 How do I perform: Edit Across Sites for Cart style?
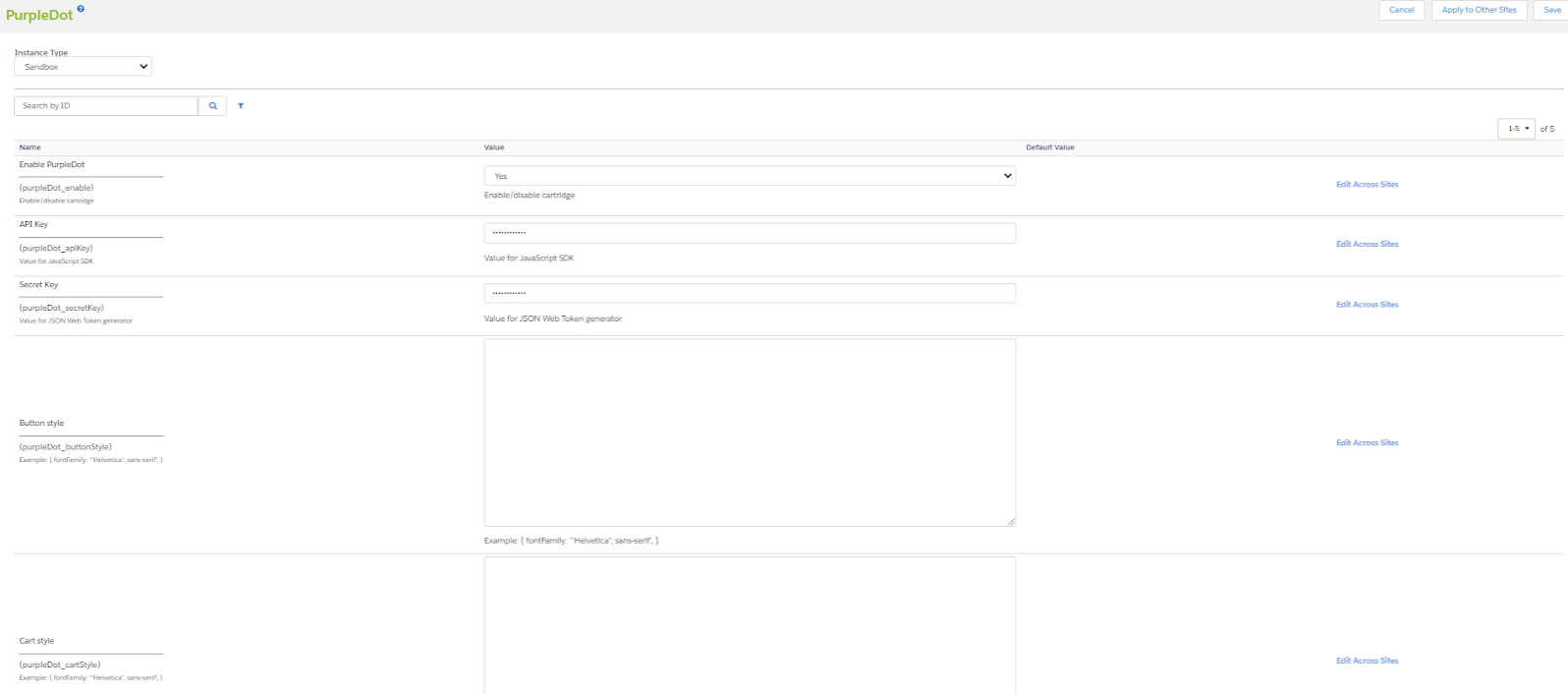[x=1367, y=661]
